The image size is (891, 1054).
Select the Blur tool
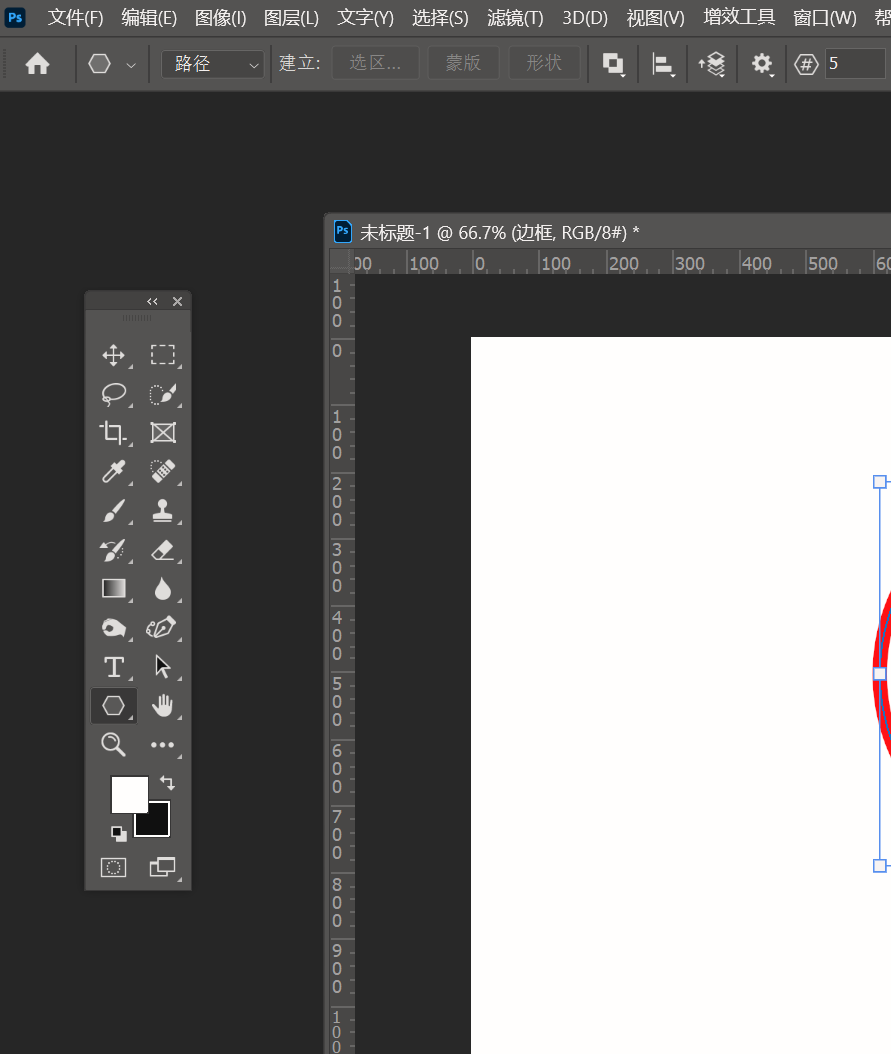163,589
